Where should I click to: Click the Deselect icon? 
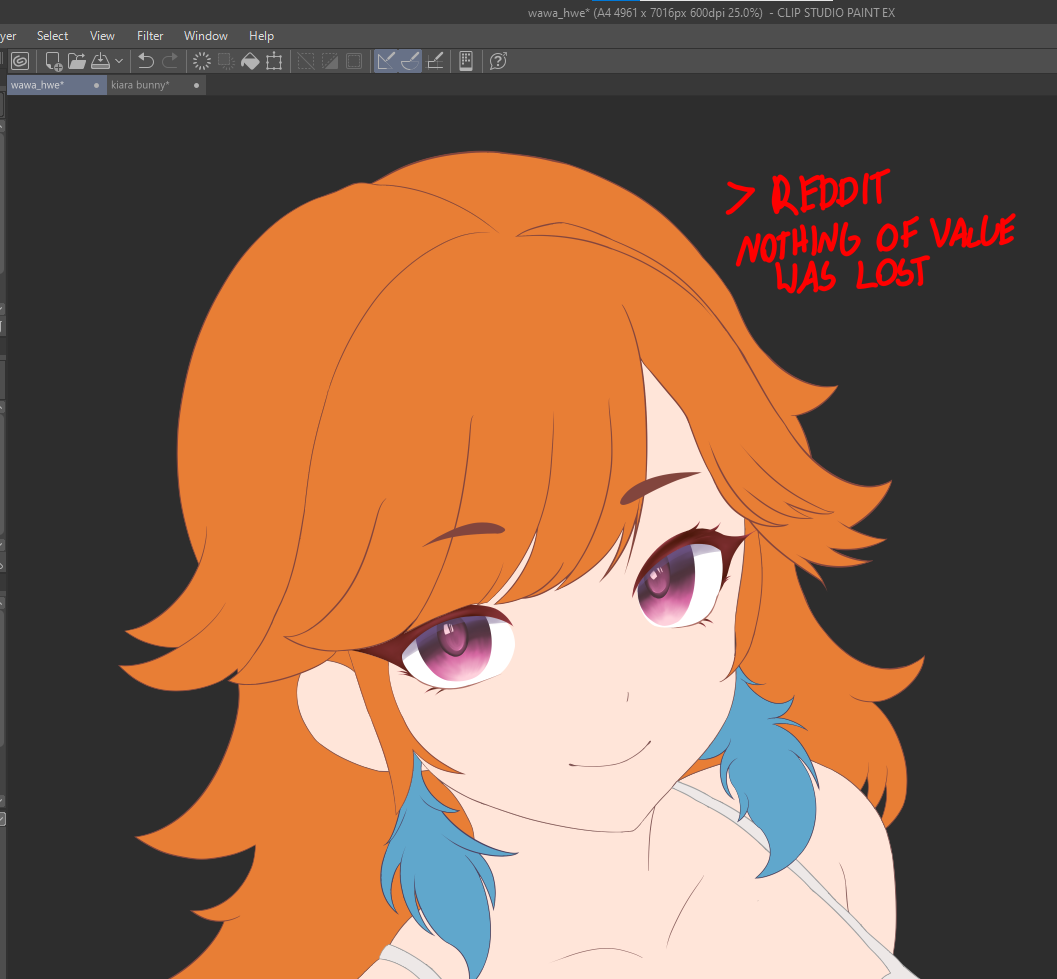pos(306,61)
